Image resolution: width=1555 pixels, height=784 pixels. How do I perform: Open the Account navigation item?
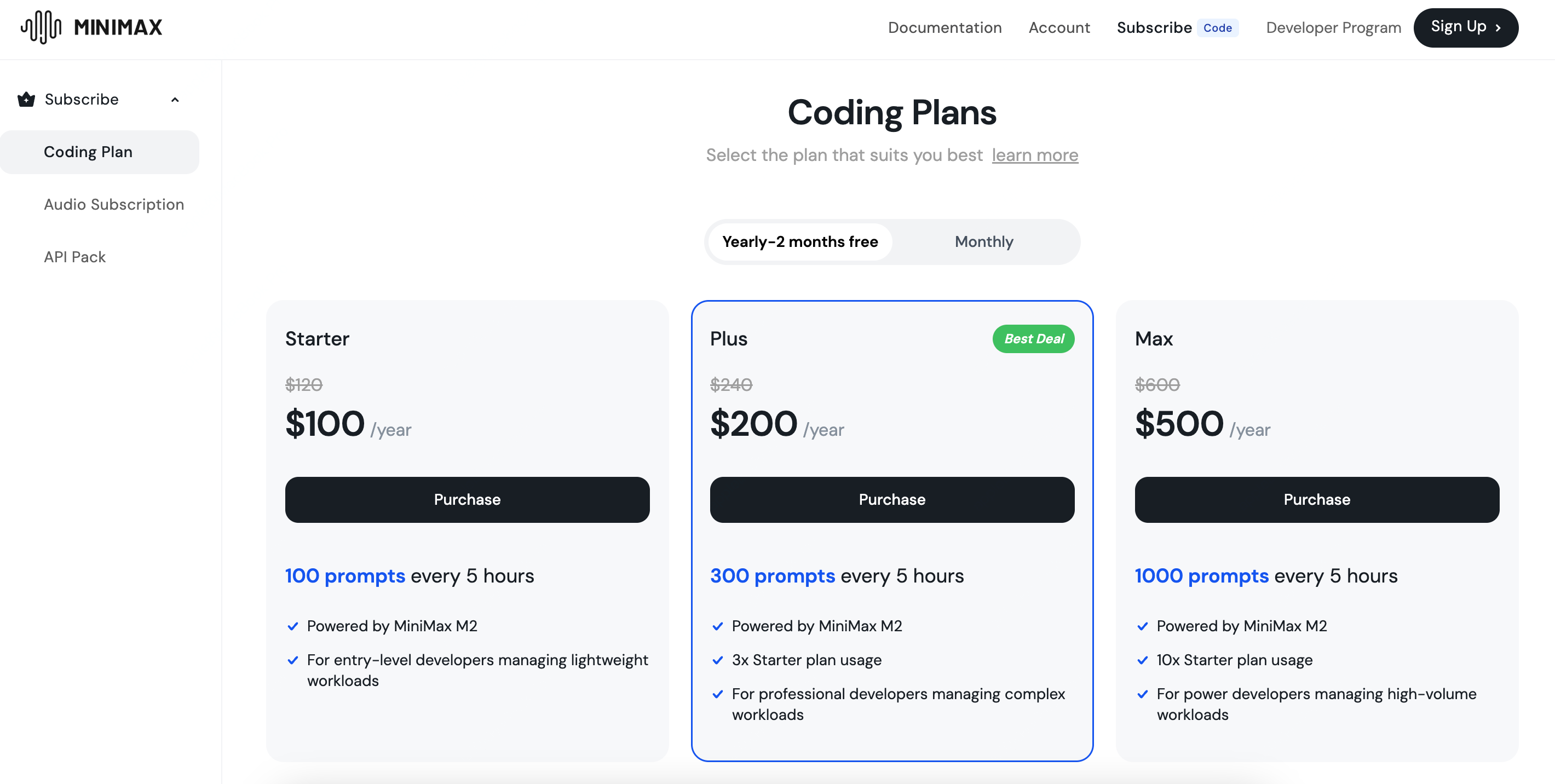1059,28
